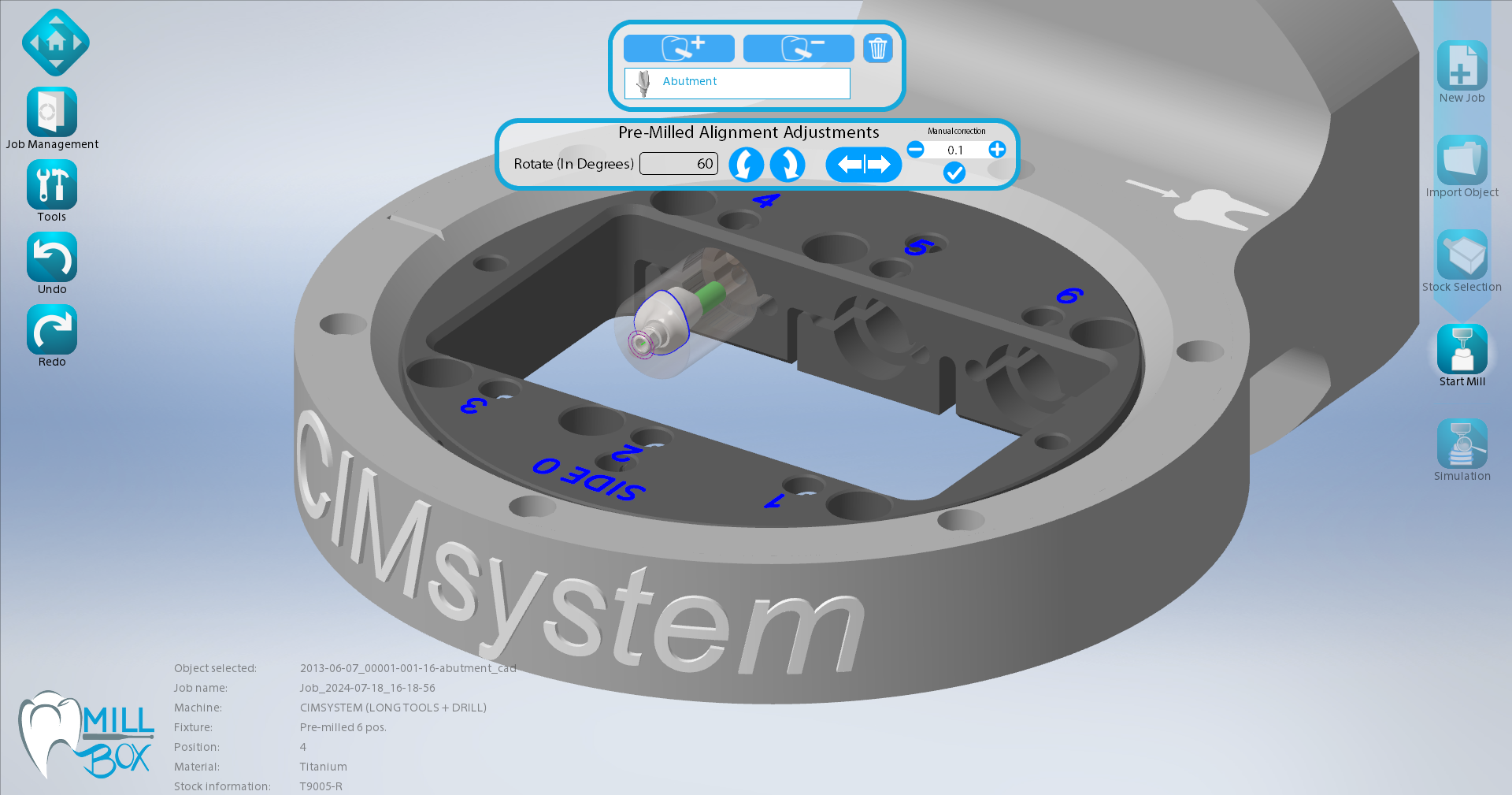Start a New Job
This screenshot has width=1512, height=795.
coord(1462,66)
